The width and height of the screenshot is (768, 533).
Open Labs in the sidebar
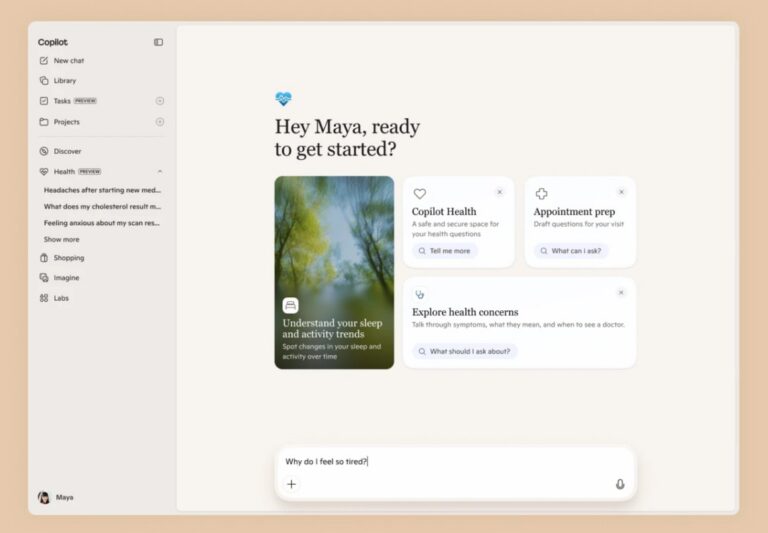pos(61,298)
